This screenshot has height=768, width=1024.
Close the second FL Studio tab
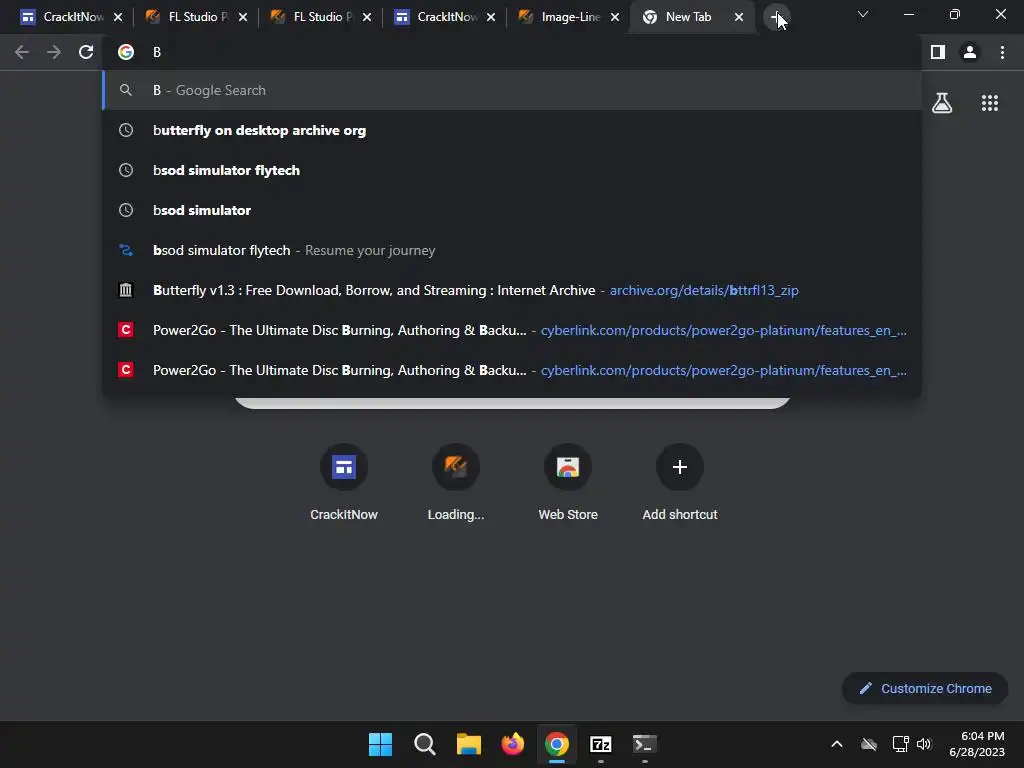click(x=367, y=18)
